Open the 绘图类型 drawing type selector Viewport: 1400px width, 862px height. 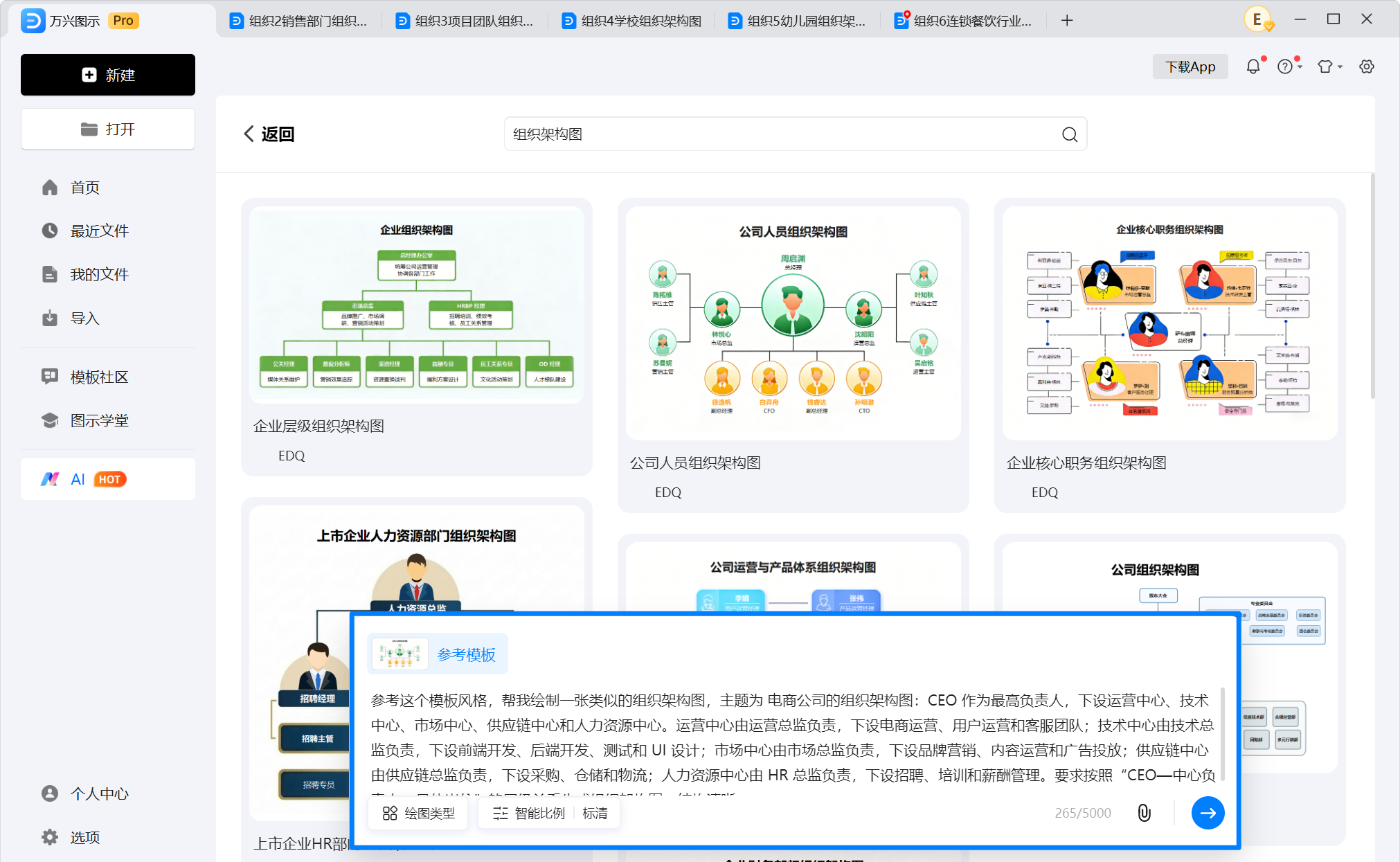(420, 813)
